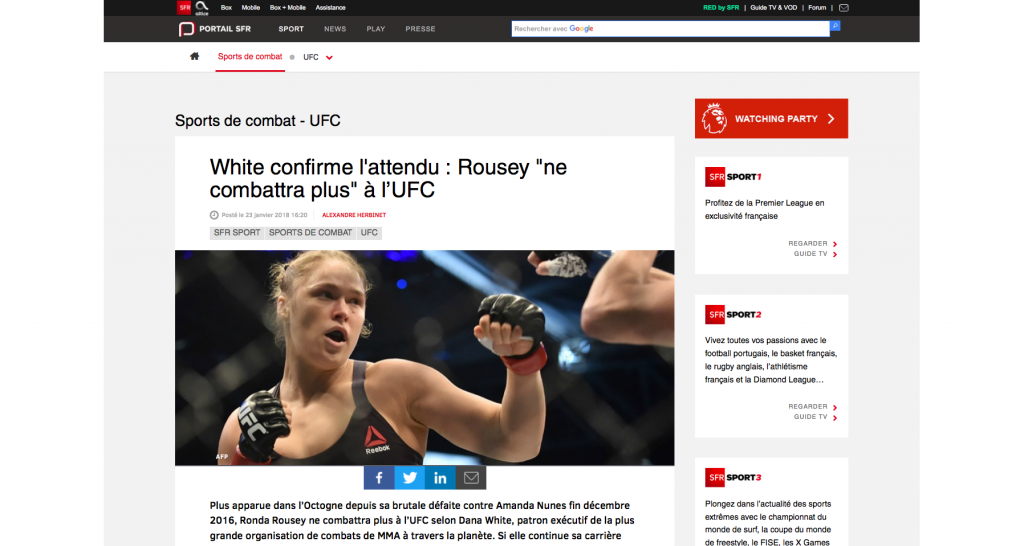Select the Sports de combat tab

[250, 57]
